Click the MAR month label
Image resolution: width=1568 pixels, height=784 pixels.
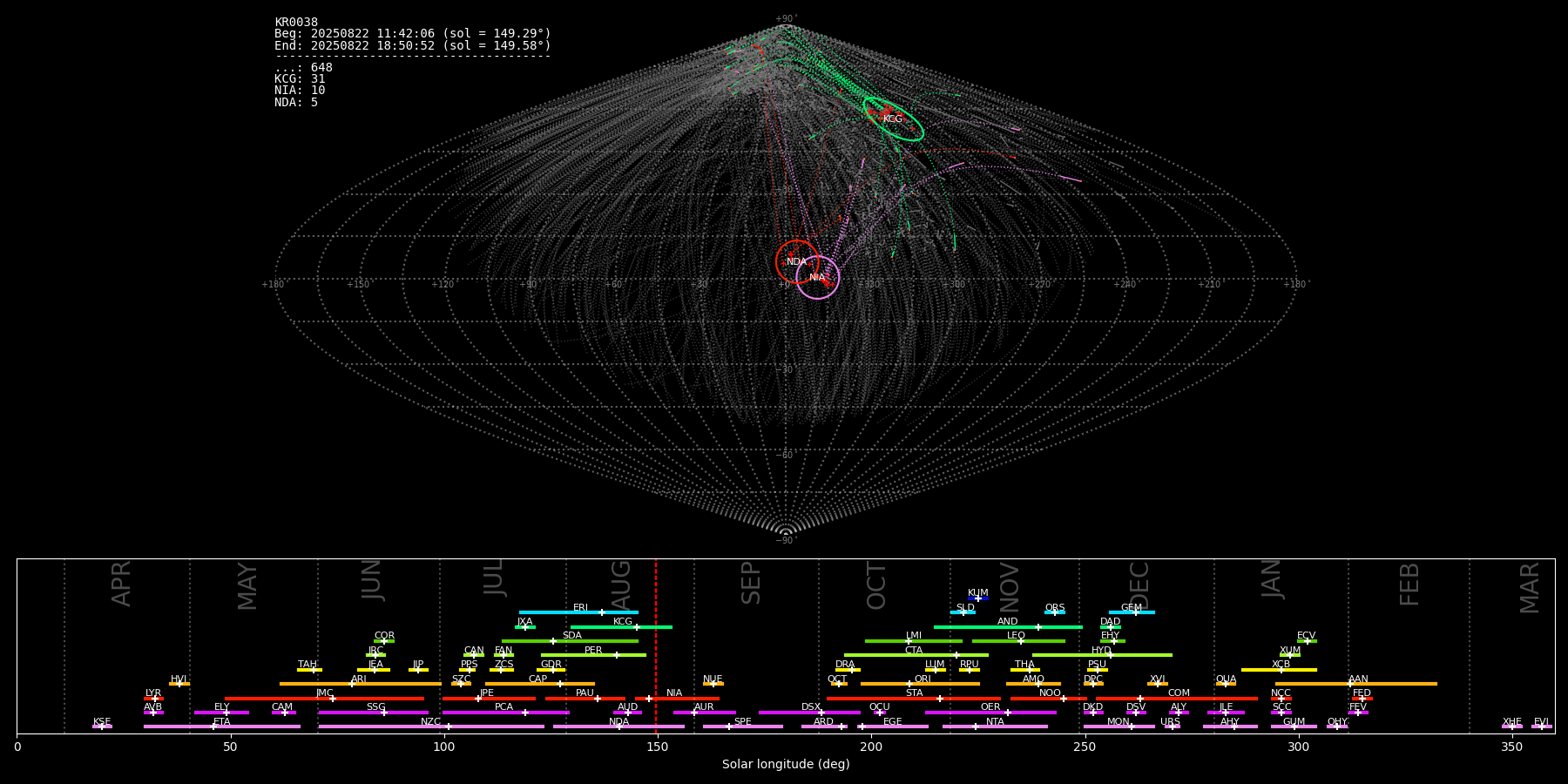click(1531, 588)
